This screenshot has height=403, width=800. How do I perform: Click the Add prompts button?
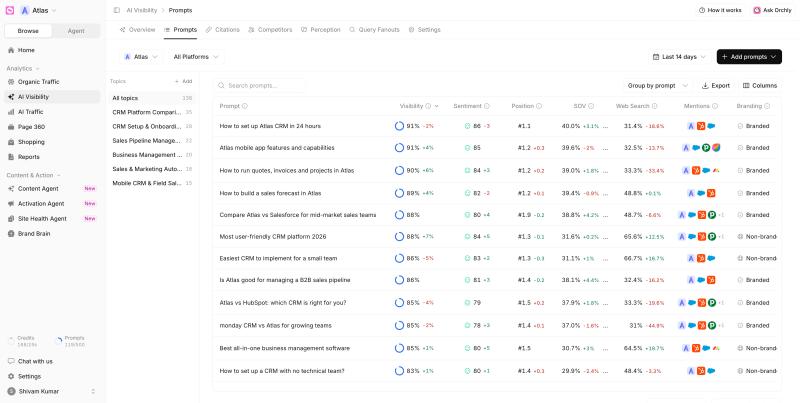click(x=749, y=57)
